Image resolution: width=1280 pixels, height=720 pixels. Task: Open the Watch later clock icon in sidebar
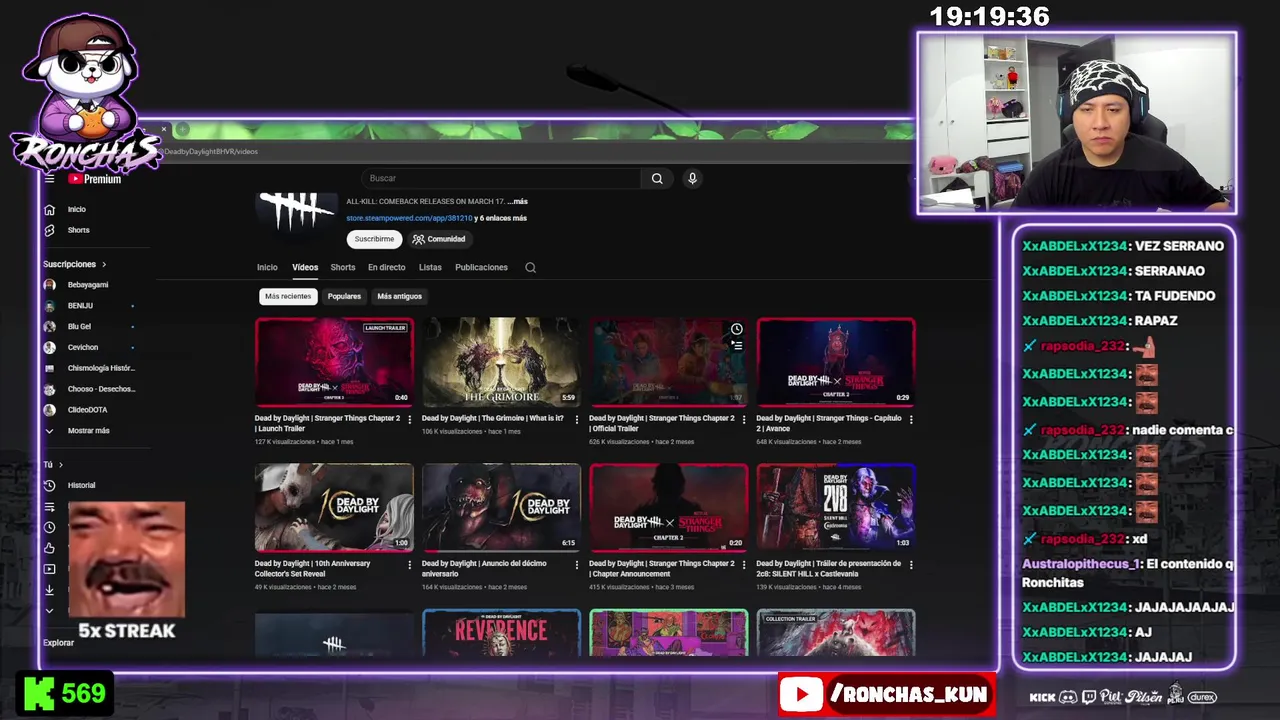click(49, 527)
